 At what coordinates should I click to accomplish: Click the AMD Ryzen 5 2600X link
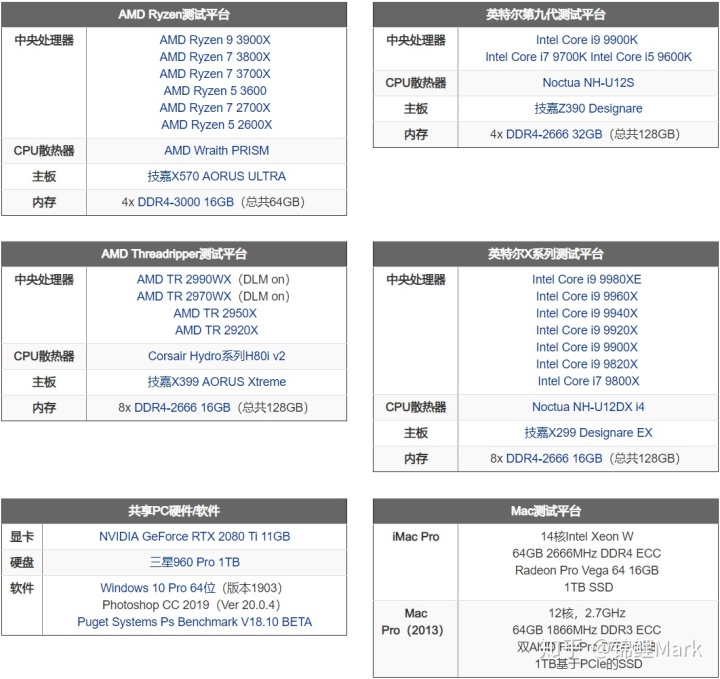click(x=216, y=125)
